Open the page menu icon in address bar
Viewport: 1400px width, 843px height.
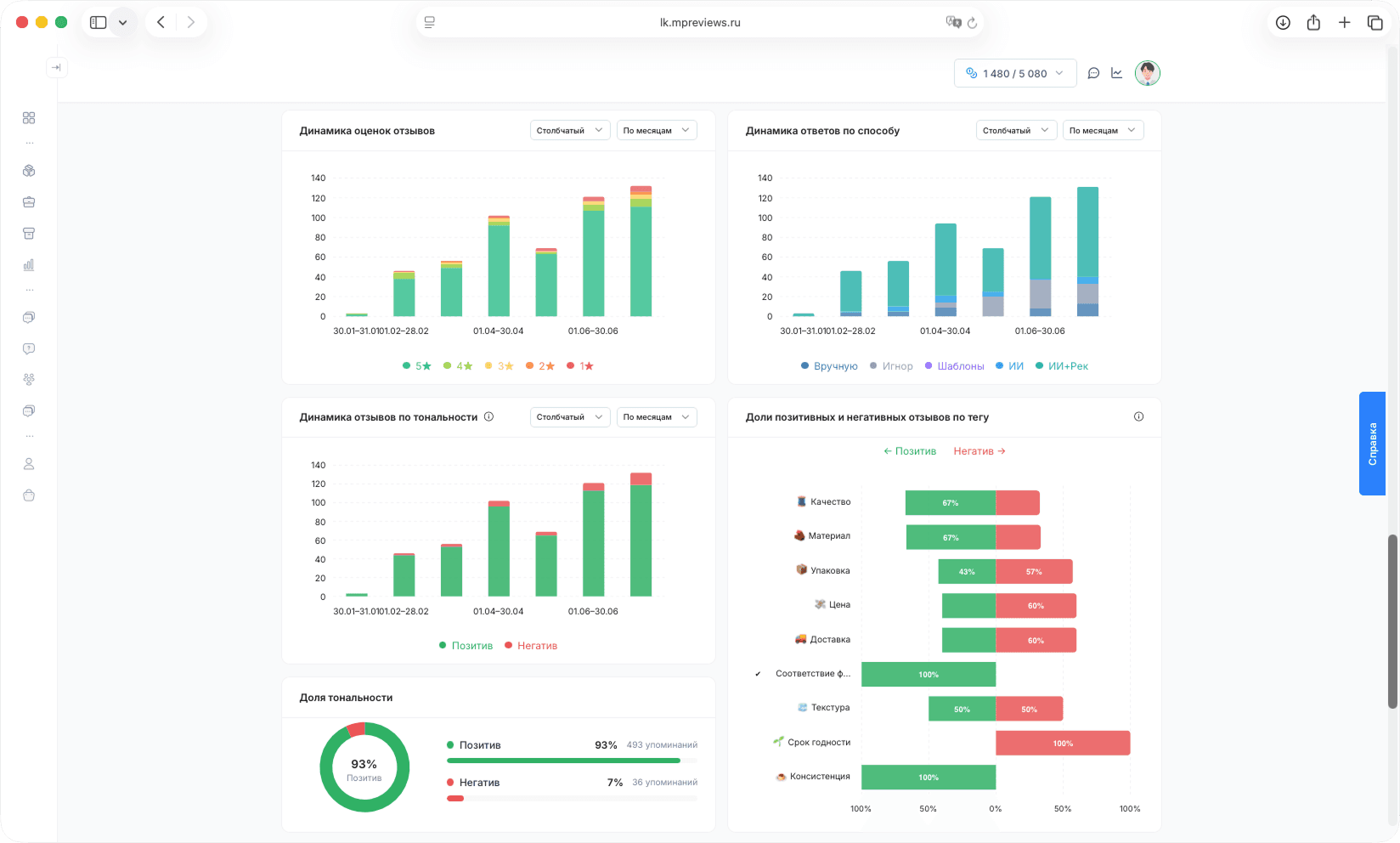click(x=430, y=23)
